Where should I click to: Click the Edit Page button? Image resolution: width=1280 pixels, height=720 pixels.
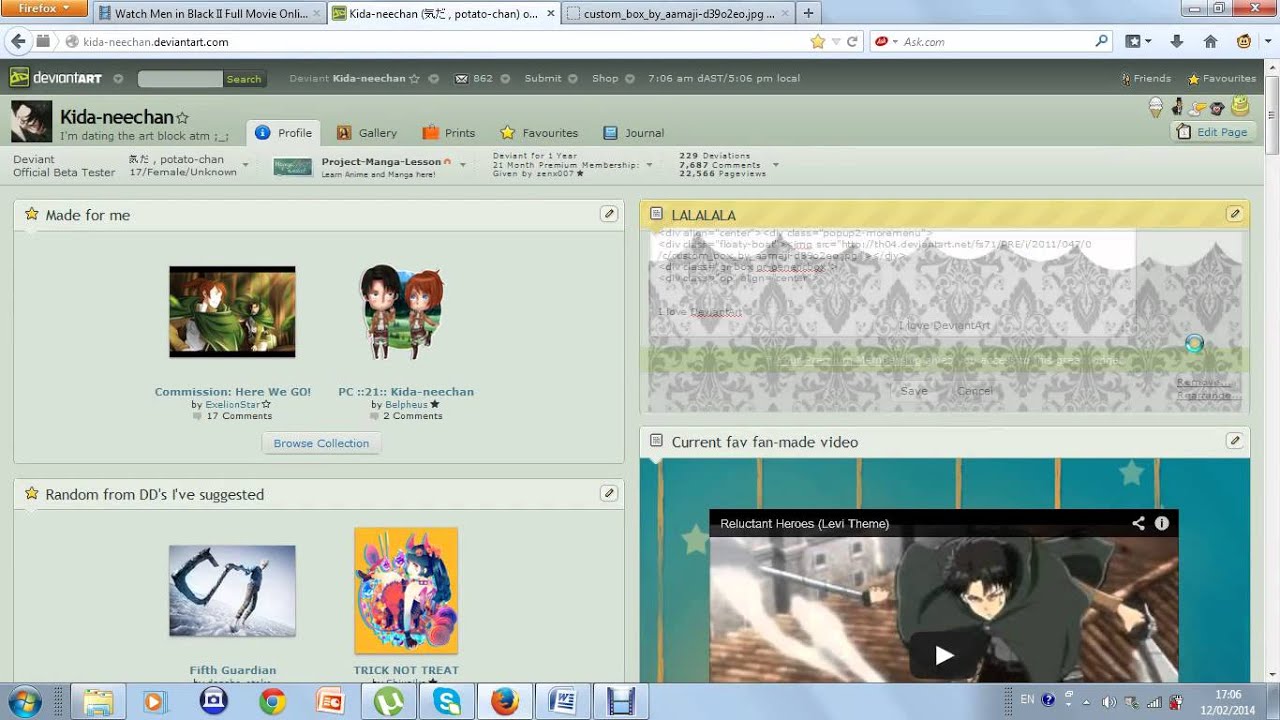[x=1212, y=132]
